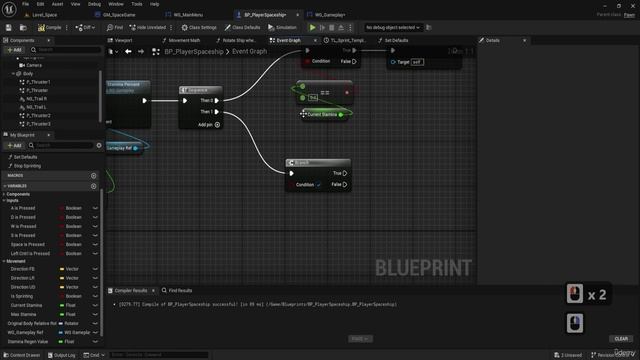Stop the play session

coord(331,28)
